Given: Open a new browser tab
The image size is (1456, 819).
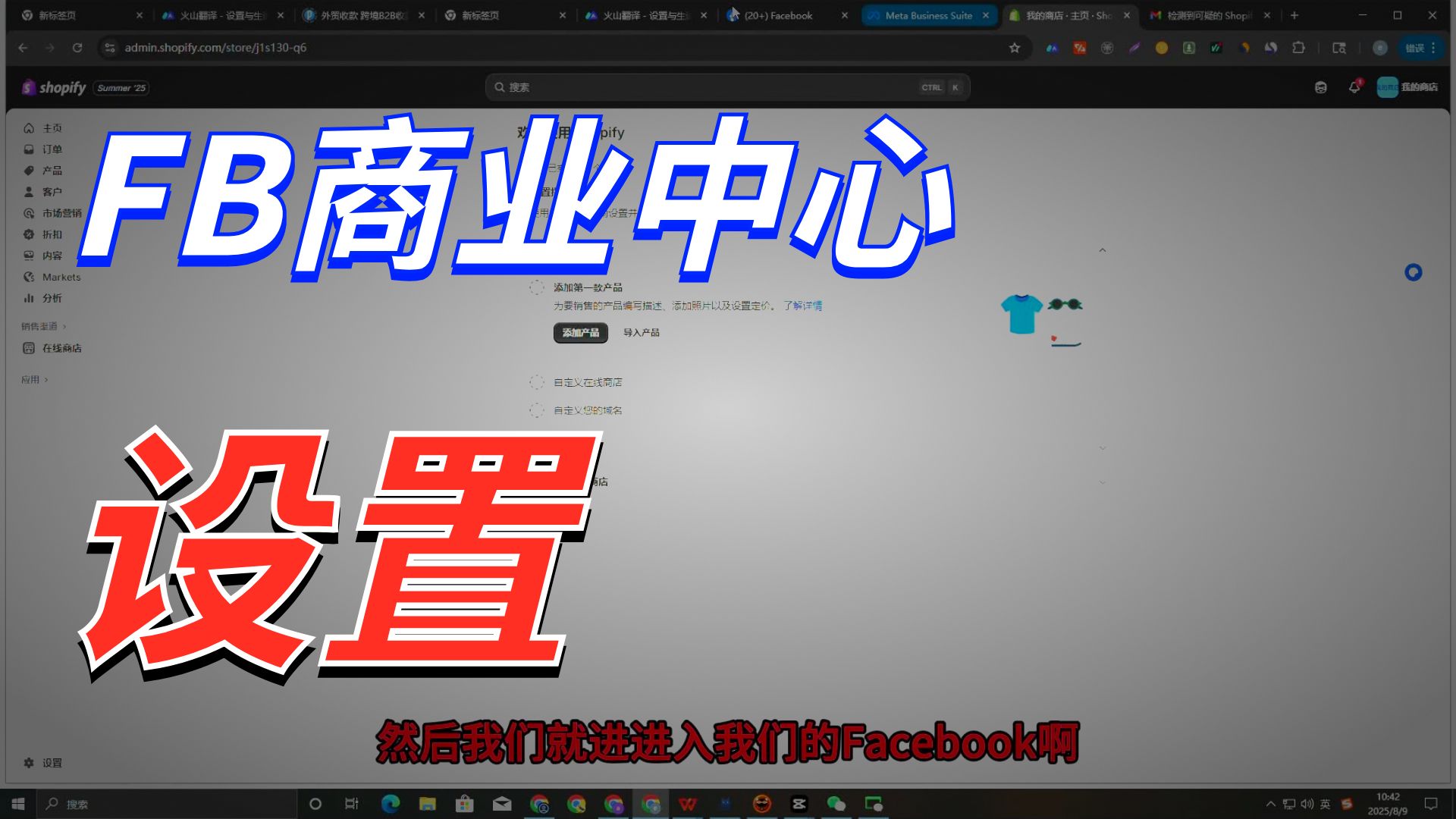Looking at the screenshot, I should (x=1294, y=15).
